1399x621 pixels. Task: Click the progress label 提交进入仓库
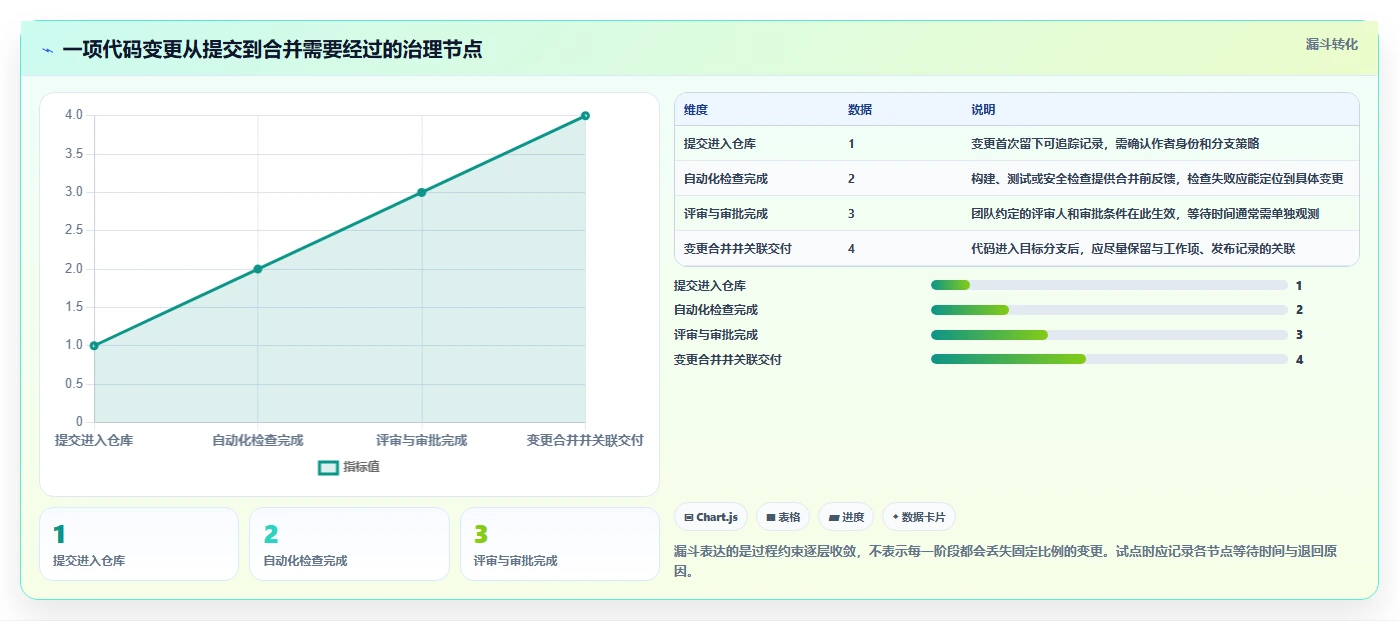pyautogui.click(x=710, y=286)
